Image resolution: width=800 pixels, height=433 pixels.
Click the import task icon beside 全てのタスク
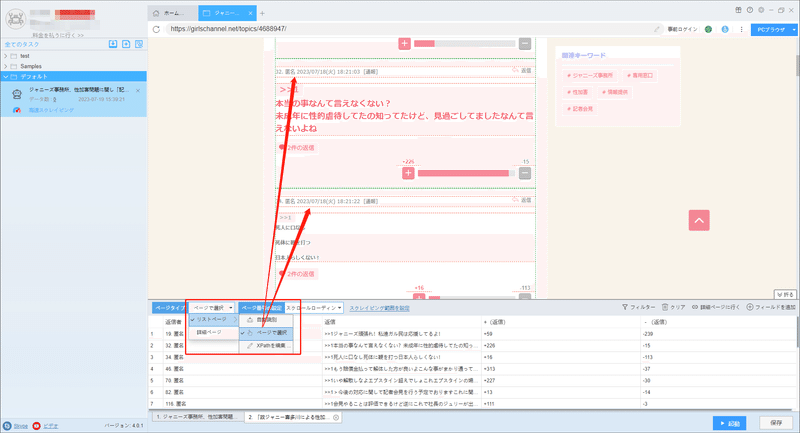coord(113,44)
